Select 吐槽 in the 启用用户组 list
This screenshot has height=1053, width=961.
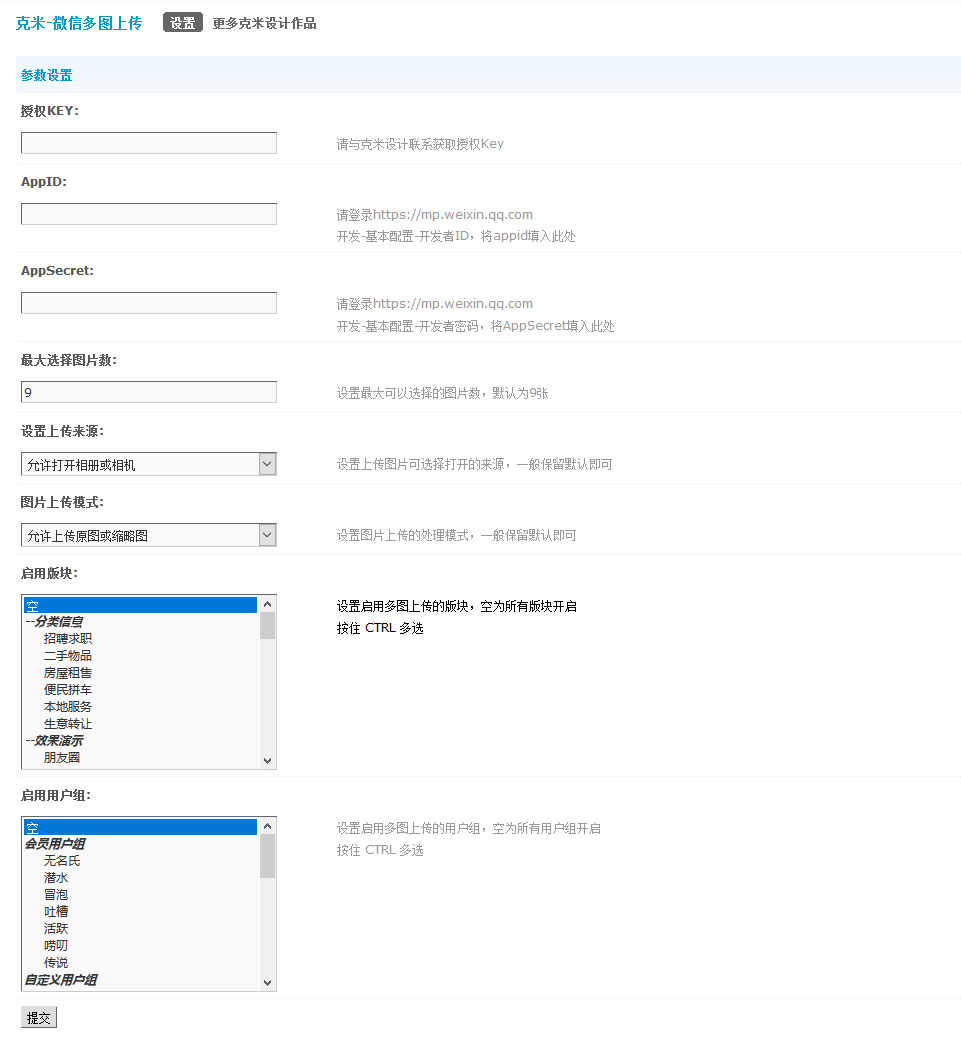pyautogui.click(x=56, y=911)
